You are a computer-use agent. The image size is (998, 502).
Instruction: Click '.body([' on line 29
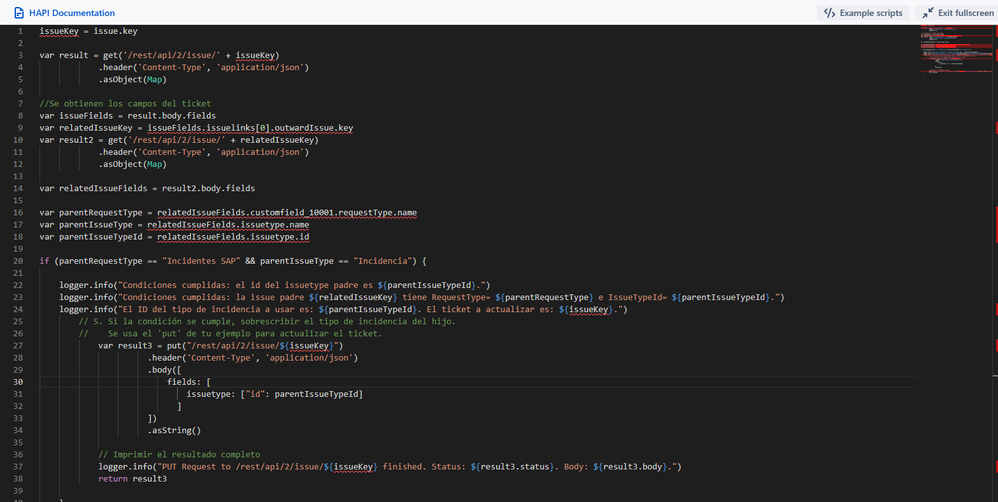[164, 370]
